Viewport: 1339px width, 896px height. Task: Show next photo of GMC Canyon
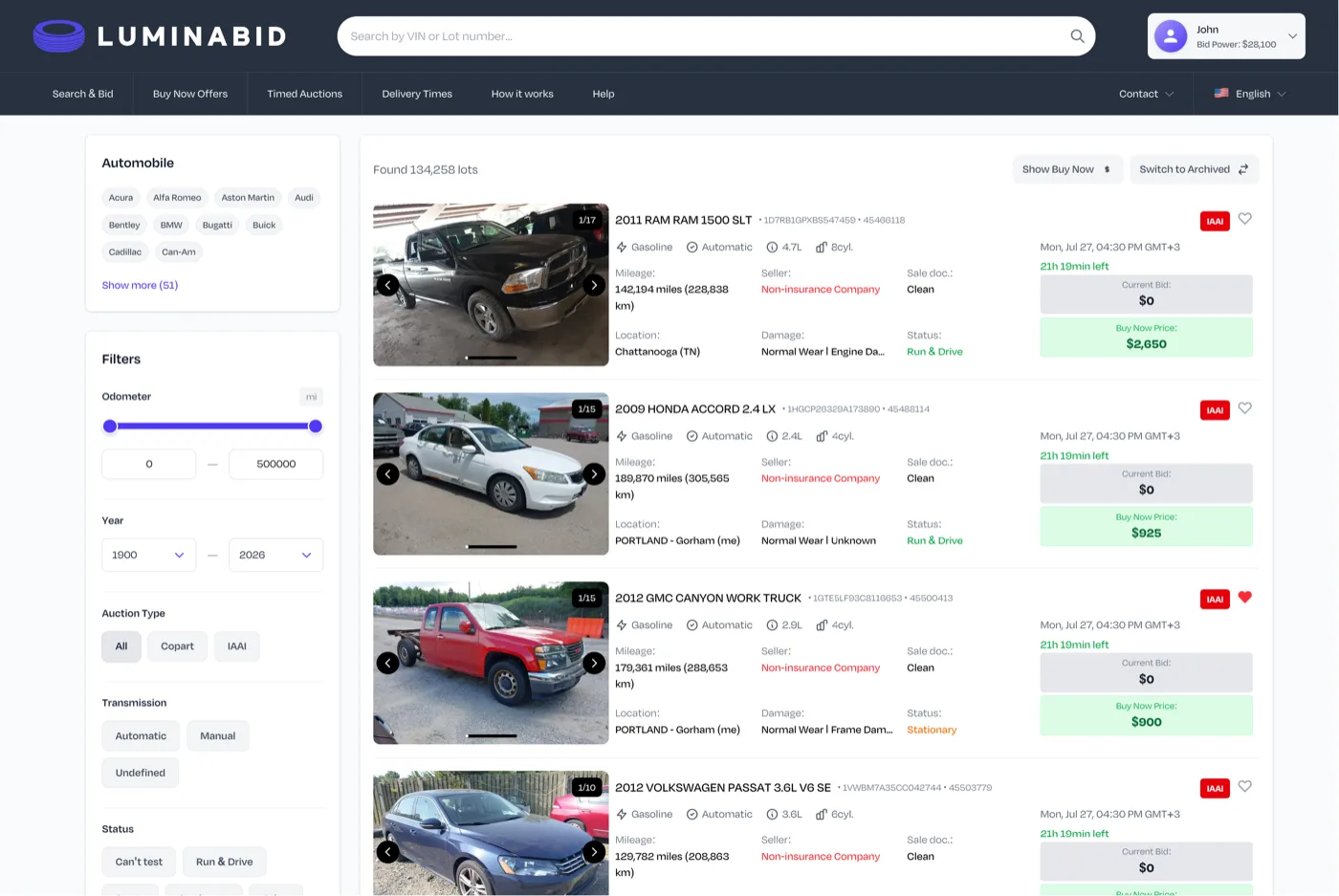click(594, 663)
